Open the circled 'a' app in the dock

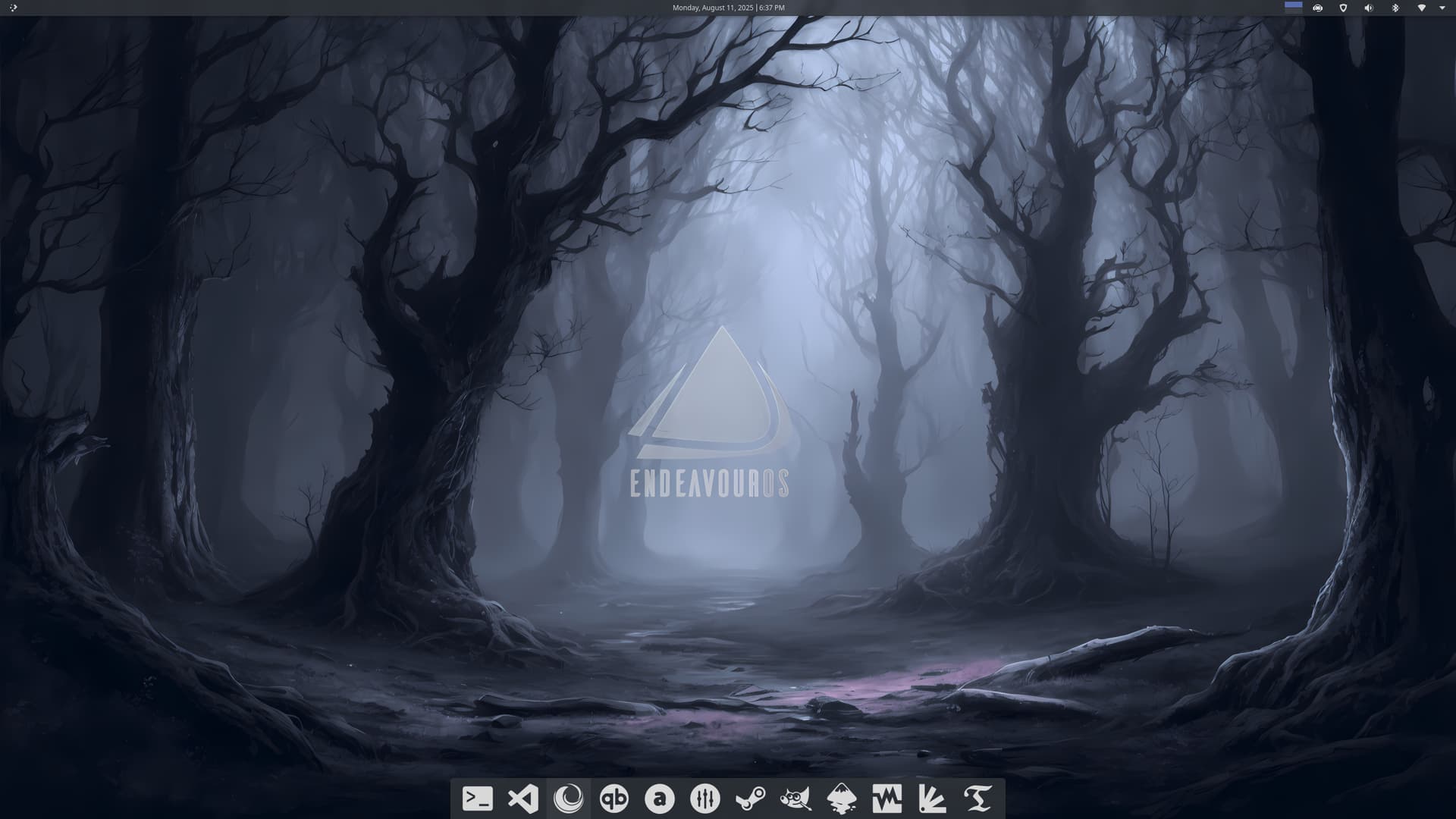coord(660,799)
